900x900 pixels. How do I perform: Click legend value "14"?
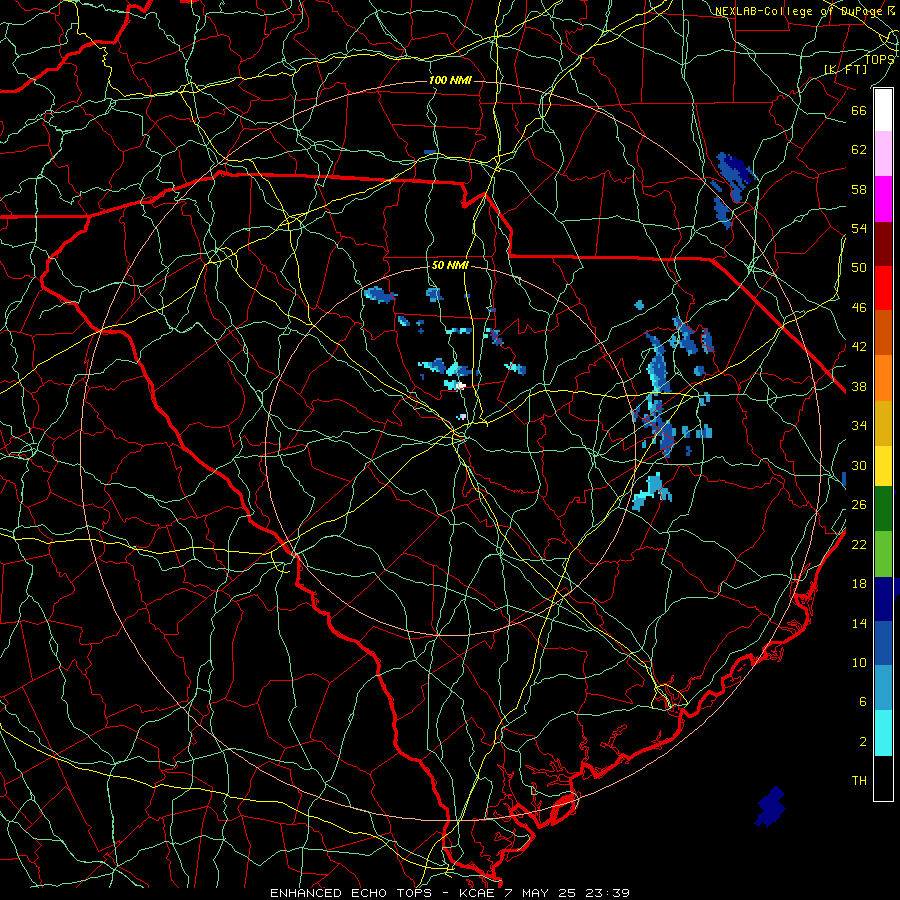pos(859,623)
